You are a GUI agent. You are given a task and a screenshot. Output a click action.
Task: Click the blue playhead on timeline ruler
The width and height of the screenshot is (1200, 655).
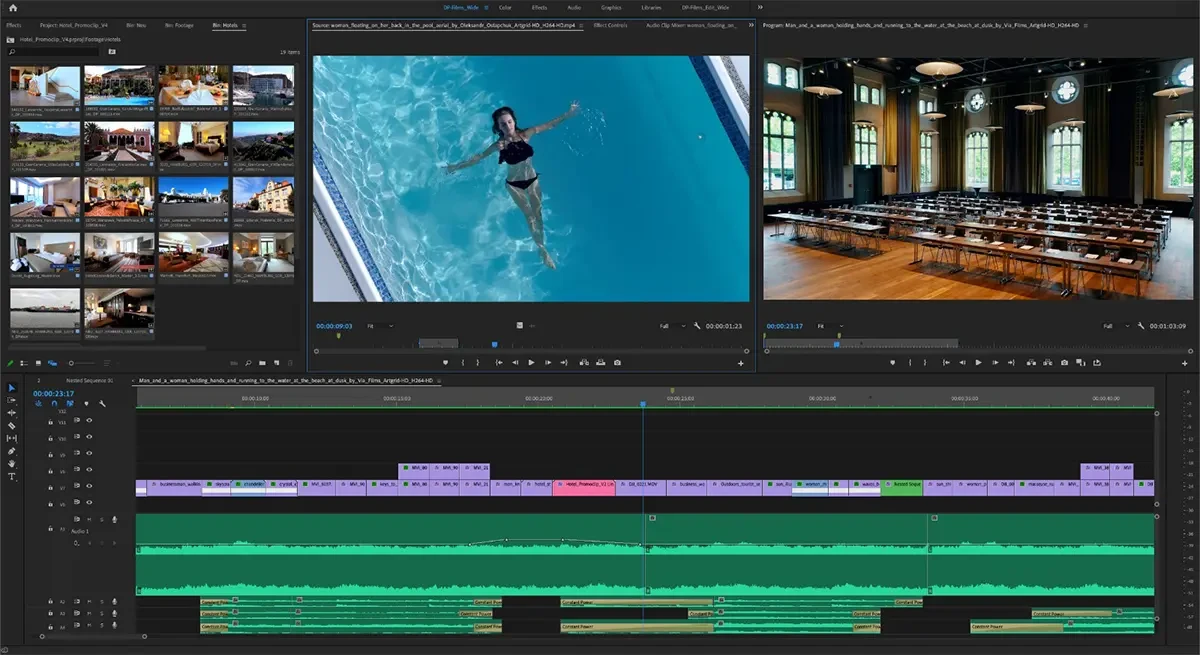pos(643,404)
